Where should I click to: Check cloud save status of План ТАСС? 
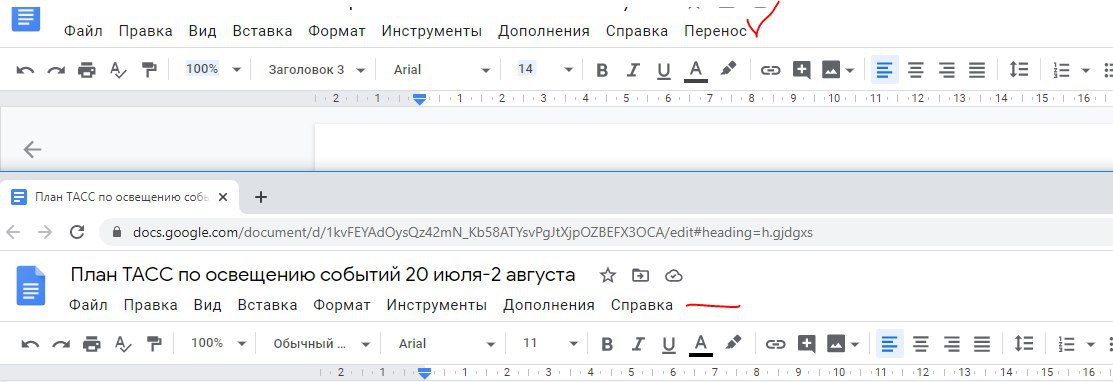pos(673,275)
